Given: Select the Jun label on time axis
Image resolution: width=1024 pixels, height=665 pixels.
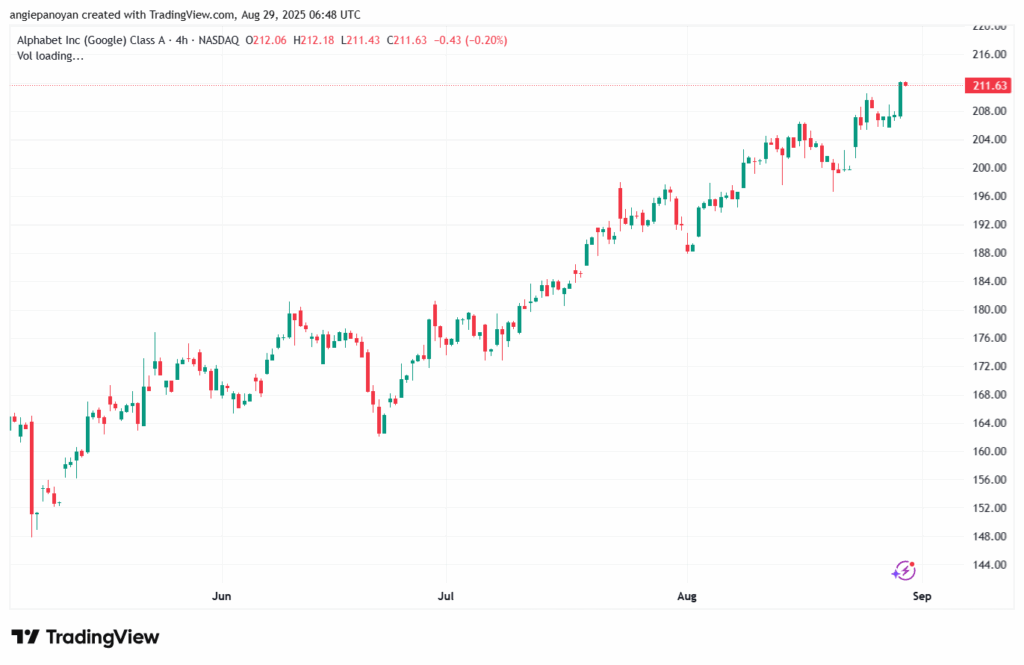Looking at the screenshot, I should (222, 597).
